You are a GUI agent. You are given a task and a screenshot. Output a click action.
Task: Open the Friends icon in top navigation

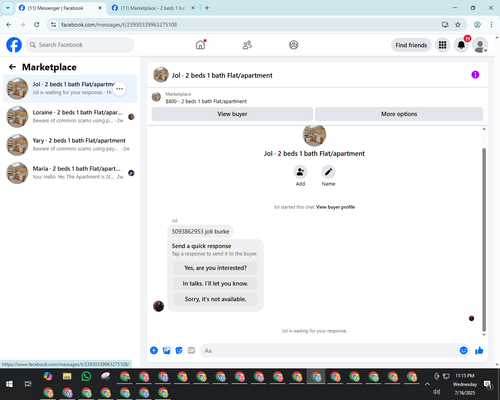pyautogui.click(x=247, y=45)
